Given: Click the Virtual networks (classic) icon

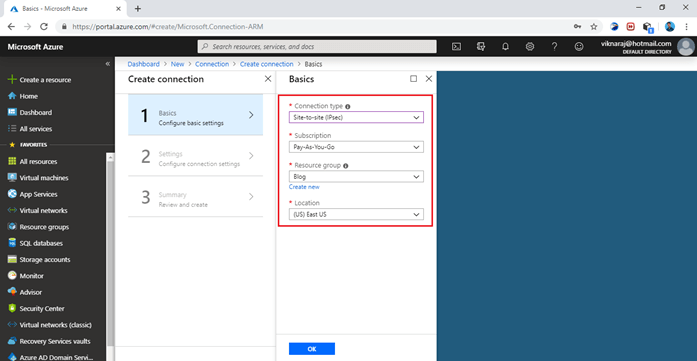Looking at the screenshot, I should pyautogui.click(x=12, y=325).
